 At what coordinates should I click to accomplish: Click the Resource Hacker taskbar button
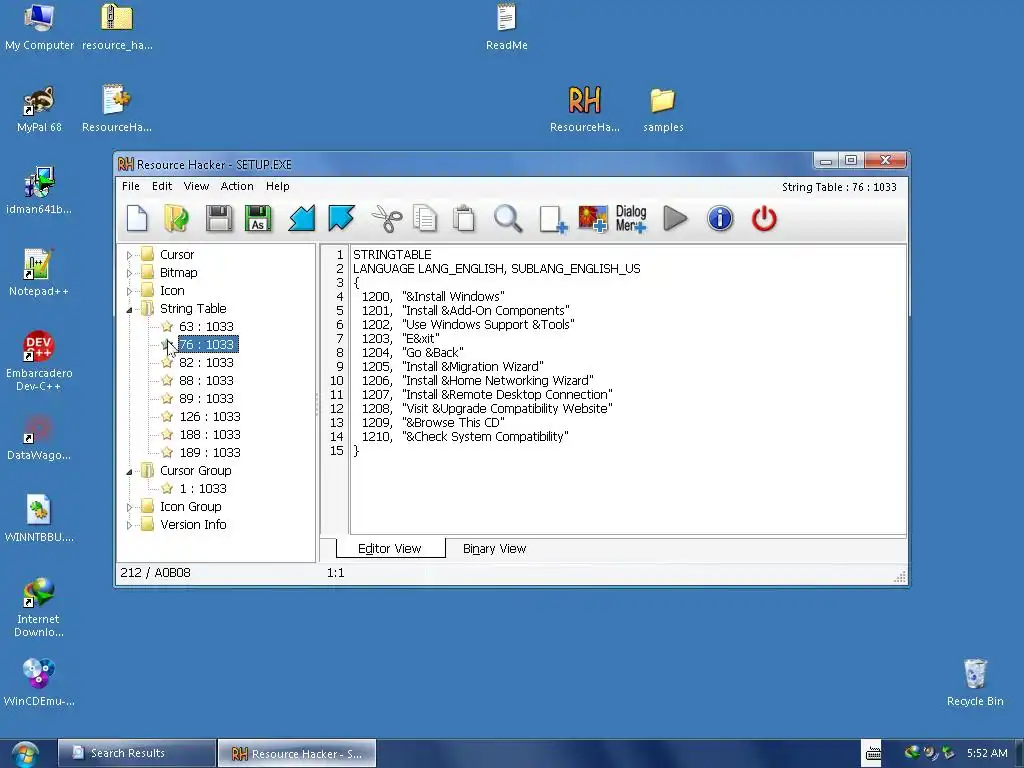coord(296,754)
